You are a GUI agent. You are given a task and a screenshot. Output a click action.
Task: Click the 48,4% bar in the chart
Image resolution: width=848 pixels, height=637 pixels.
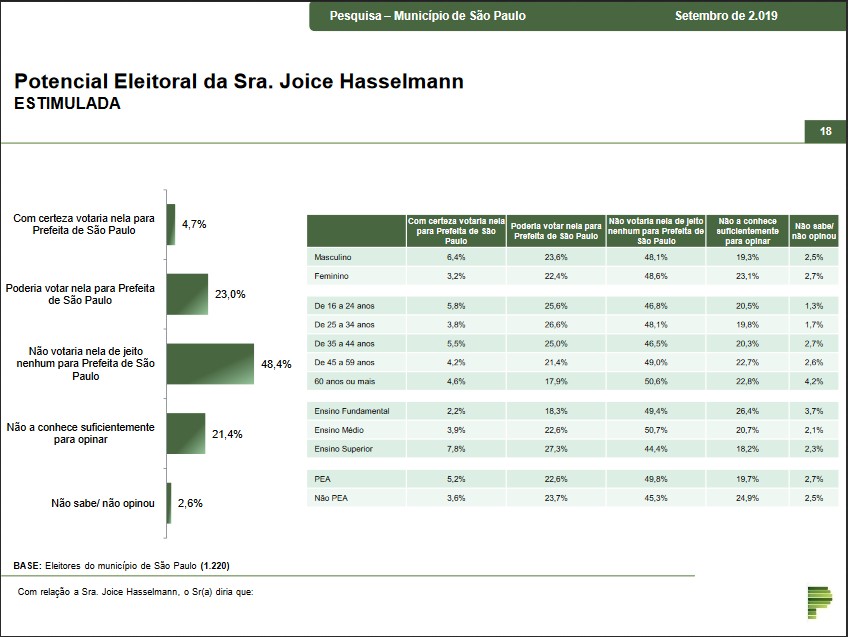tap(210, 364)
